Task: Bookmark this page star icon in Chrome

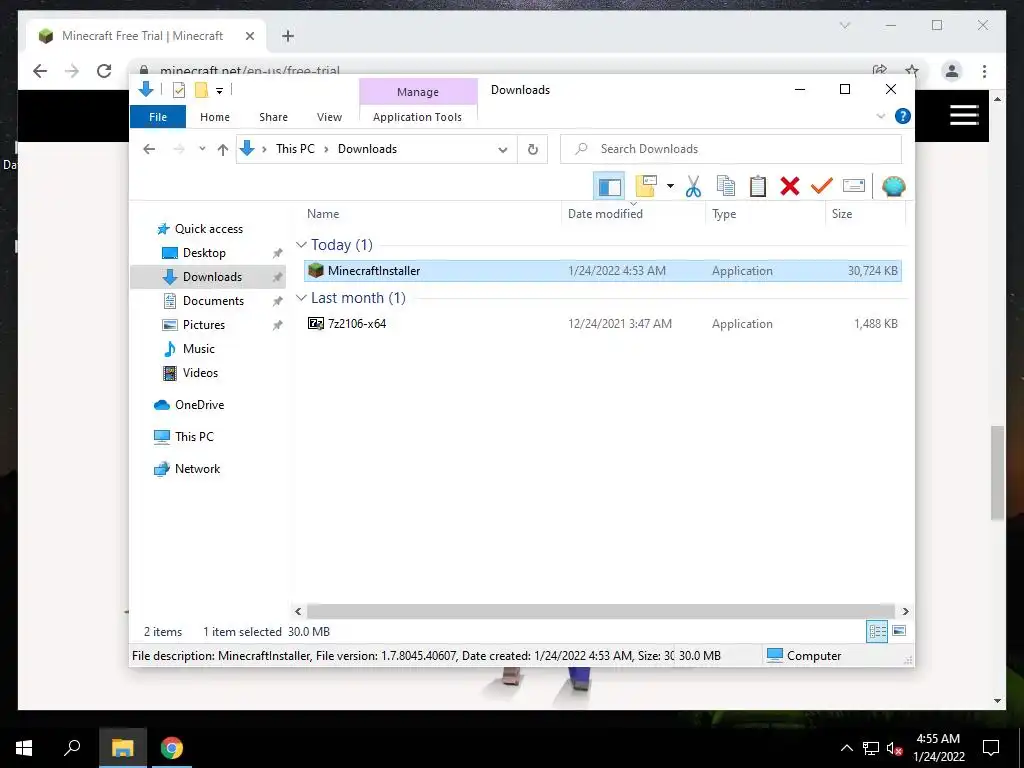Action: (912, 71)
